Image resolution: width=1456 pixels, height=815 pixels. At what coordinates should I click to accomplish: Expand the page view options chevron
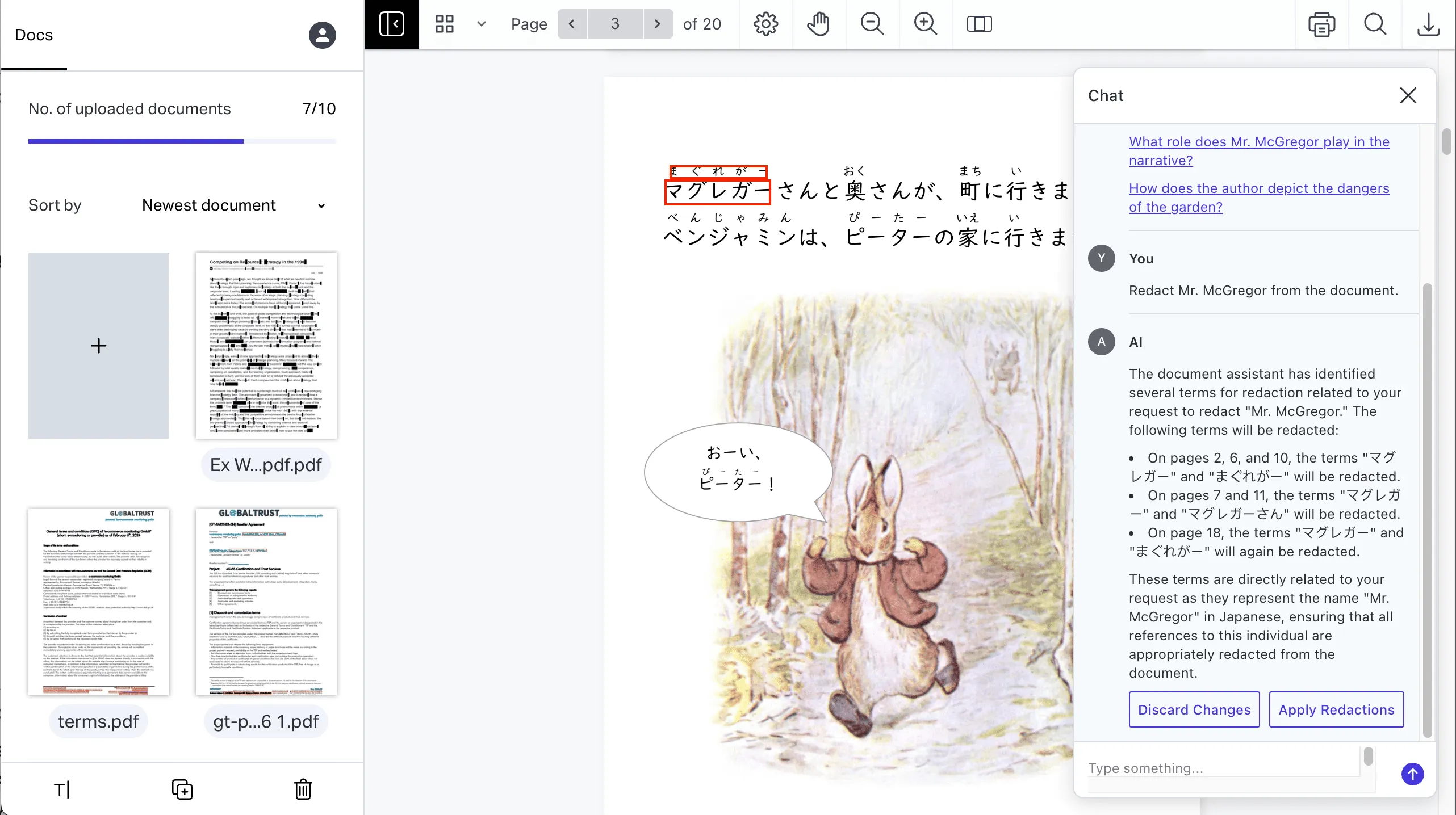coord(481,24)
